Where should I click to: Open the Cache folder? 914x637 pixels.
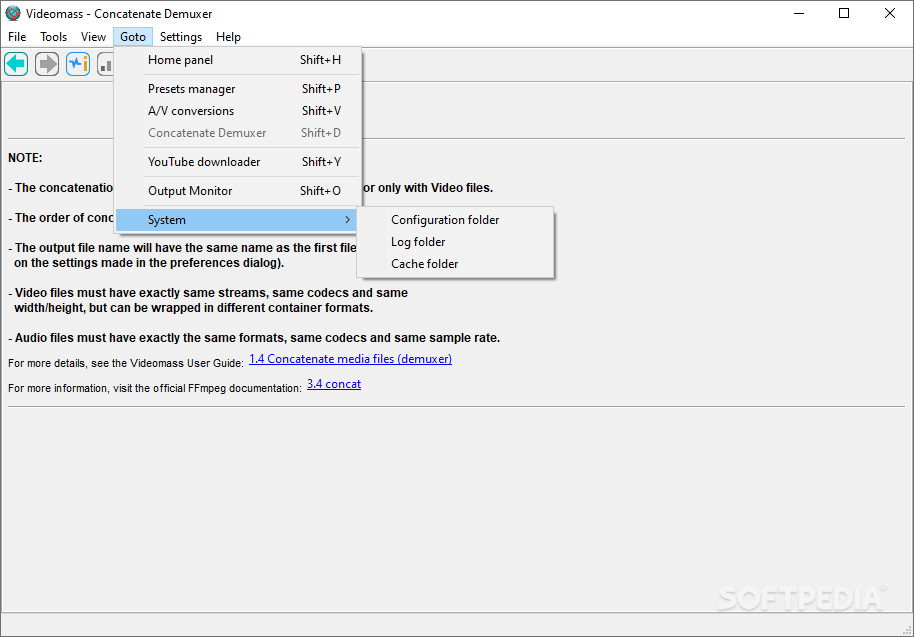pyautogui.click(x=455, y=264)
